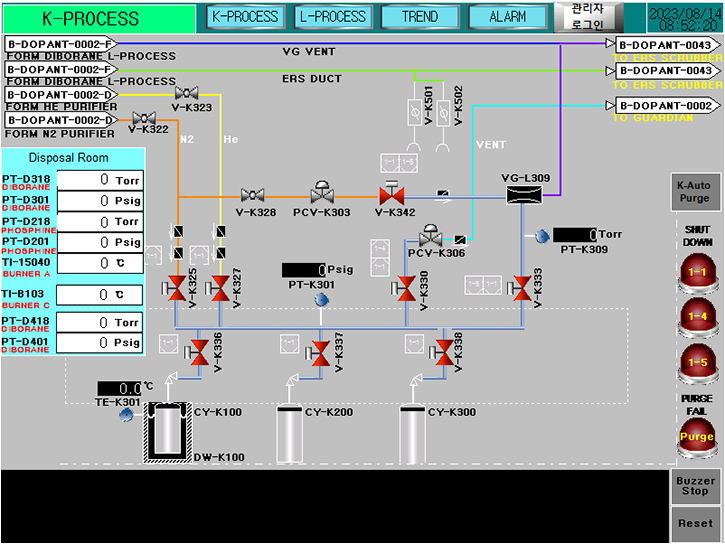This screenshot has height=544, width=725.
Task: Toggle red valve V-K325
Action: pyautogui.click(x=174, y=288)
